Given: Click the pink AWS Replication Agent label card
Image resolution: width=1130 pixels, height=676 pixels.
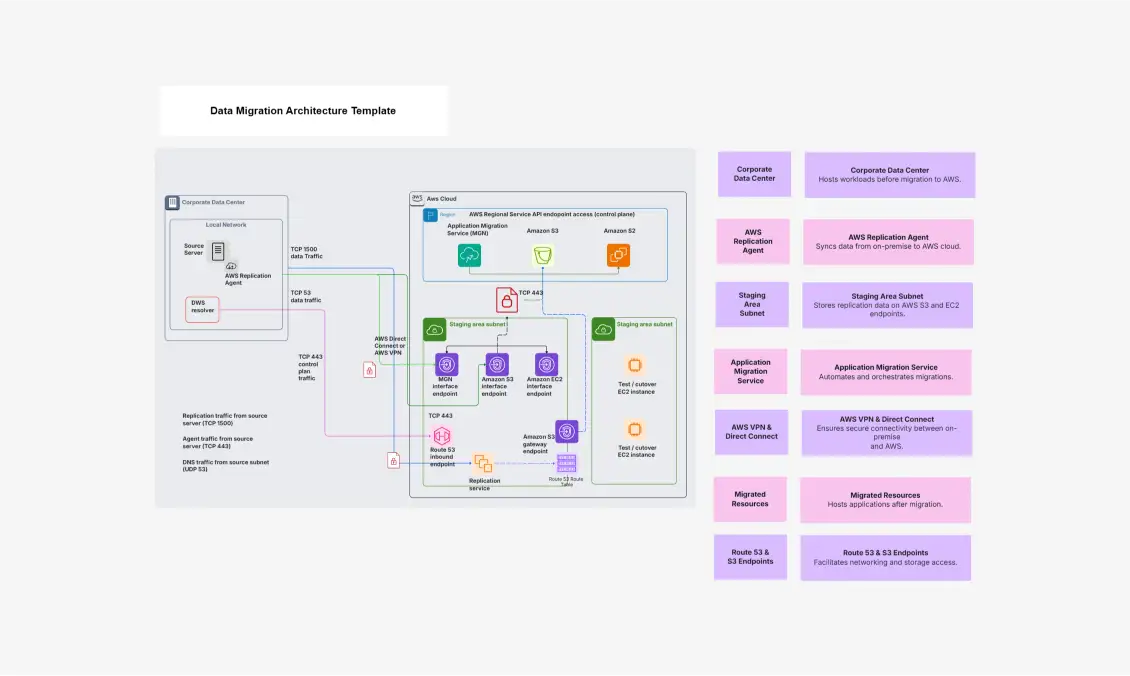Looking at the screenshot, I should [x=752, y=241].
